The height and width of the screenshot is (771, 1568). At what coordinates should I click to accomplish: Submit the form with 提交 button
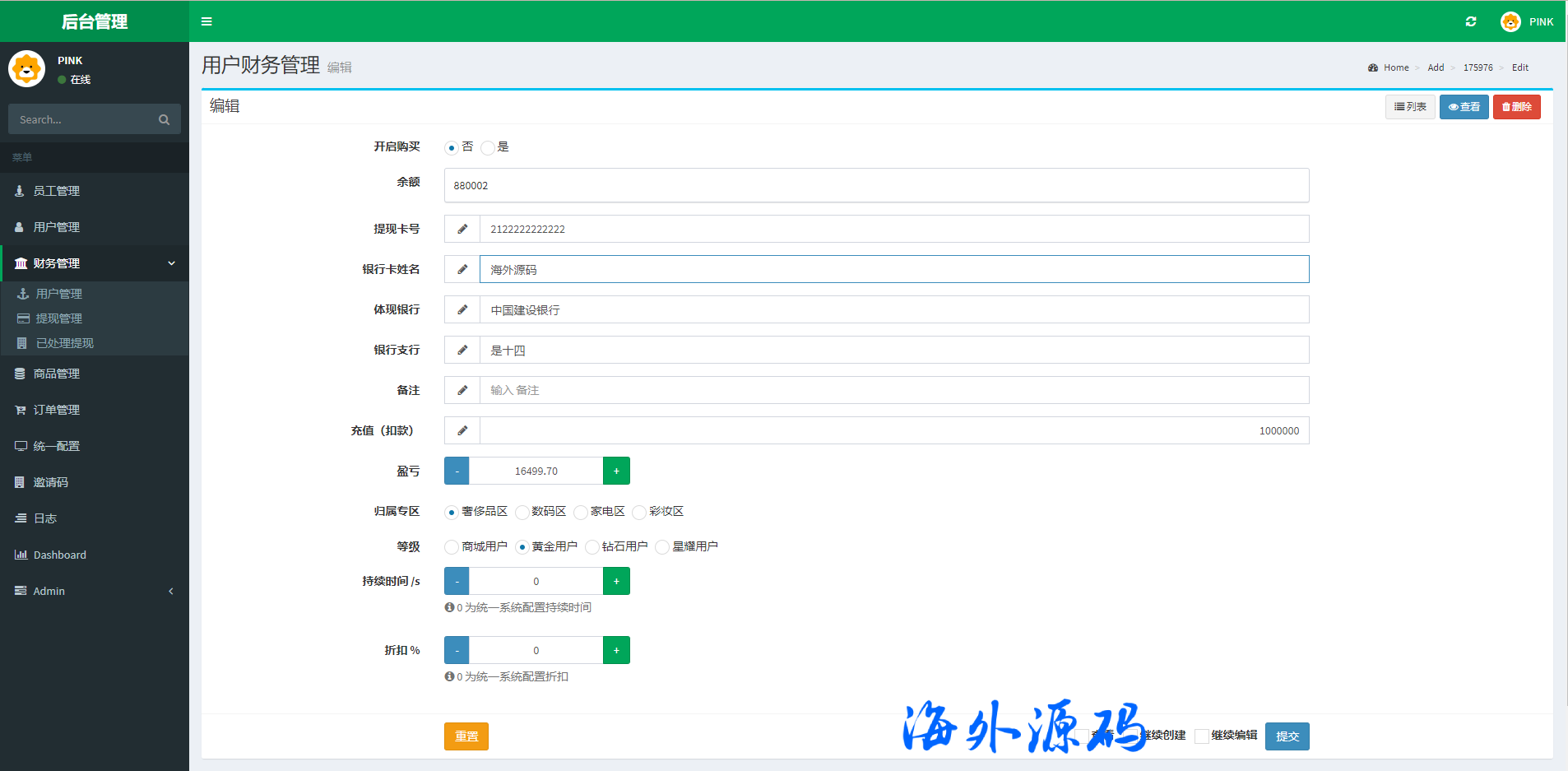point(1287,736)
